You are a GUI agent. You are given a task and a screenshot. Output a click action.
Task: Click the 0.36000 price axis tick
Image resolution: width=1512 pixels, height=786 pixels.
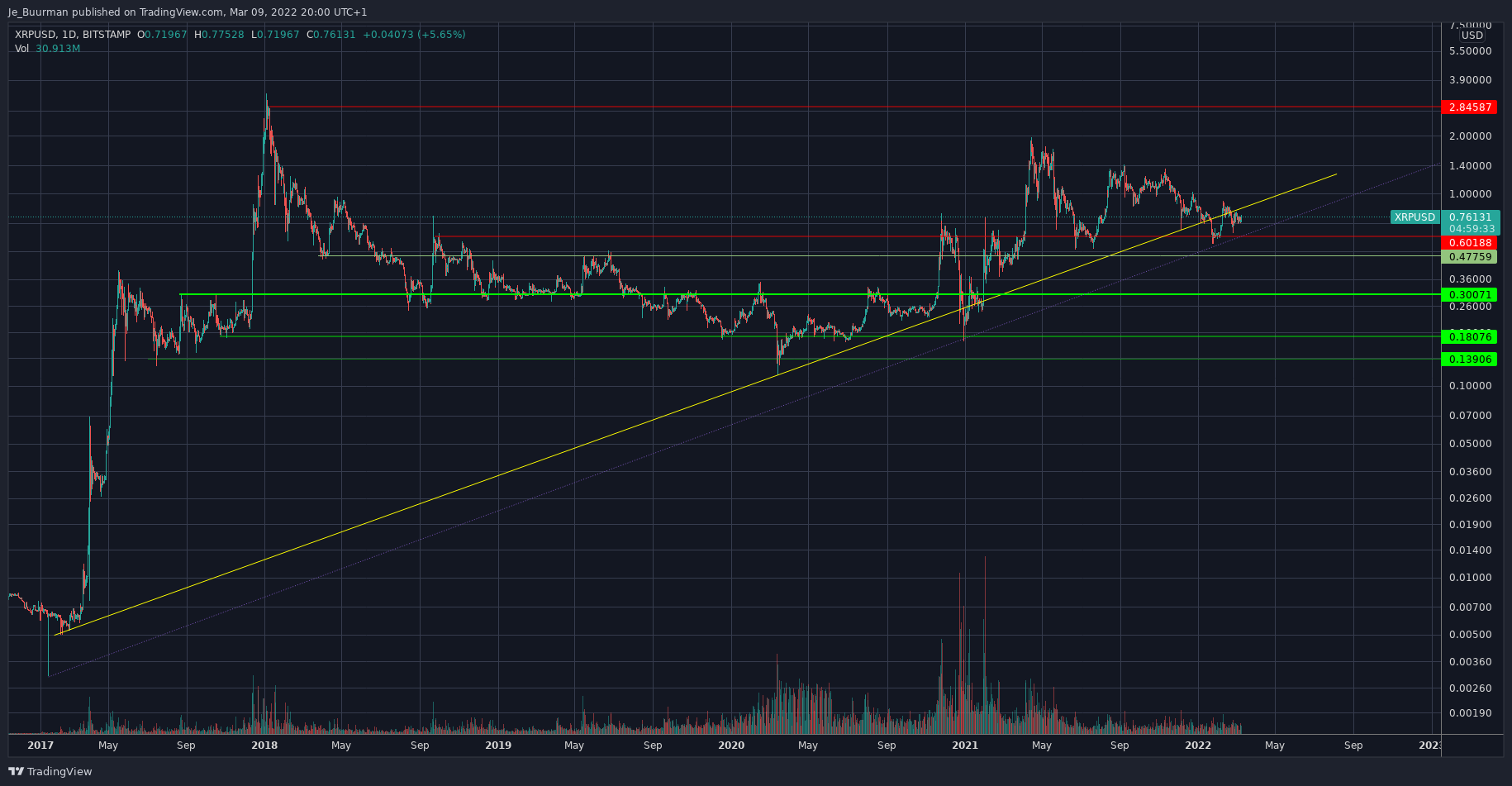[x=1470, y=279]
